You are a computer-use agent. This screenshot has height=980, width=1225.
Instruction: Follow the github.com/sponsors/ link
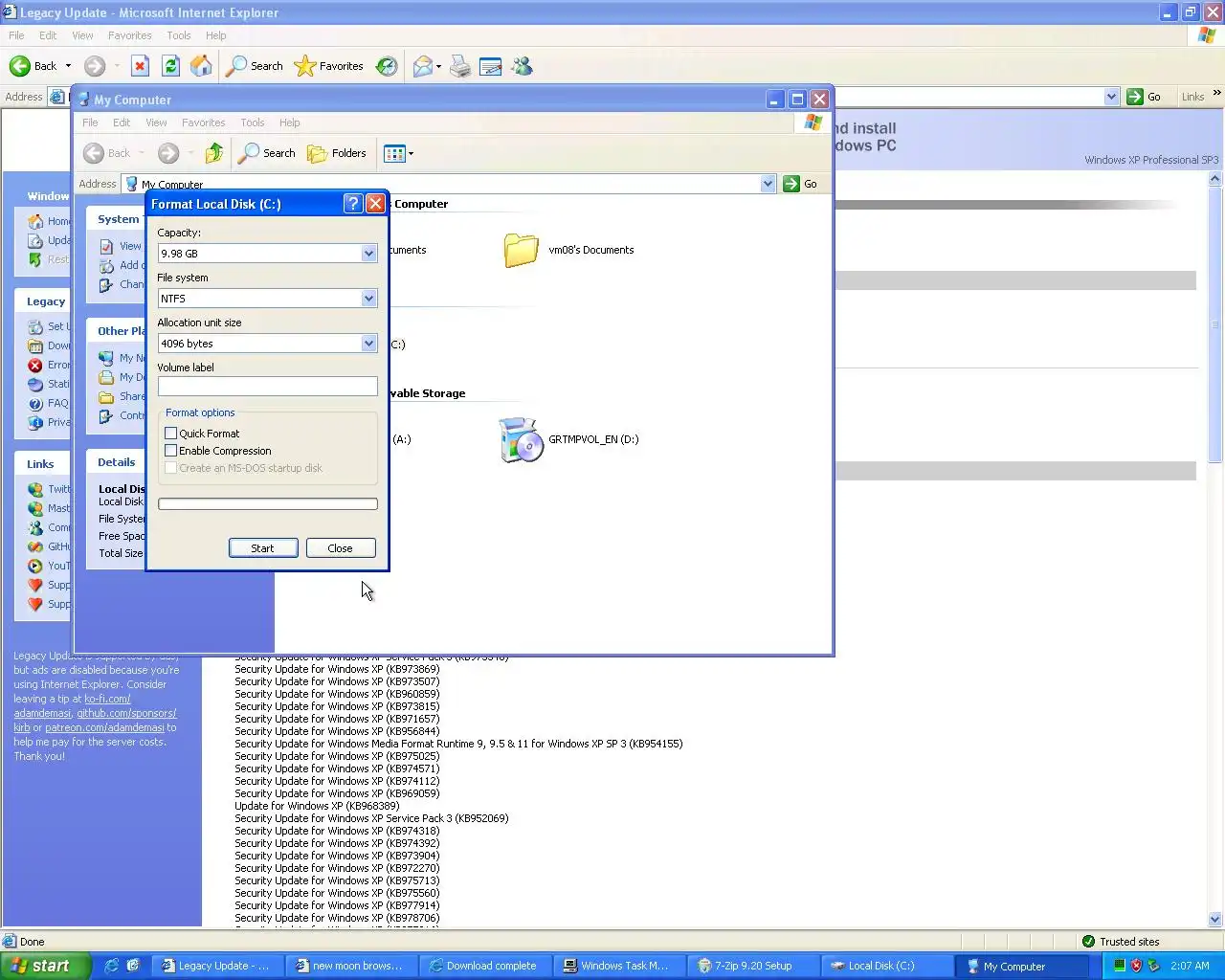point(127,713)
